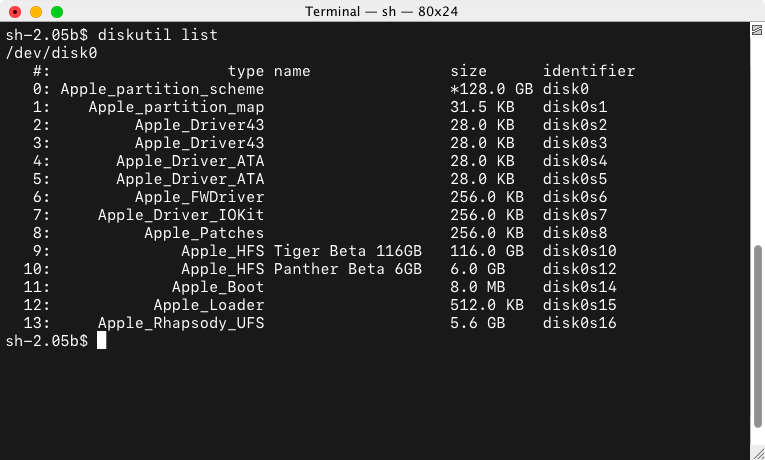Close the Terminal window with red button
The height and width of the screenshot is (460, 765).
pyautogui.click(x=15, y=12)
